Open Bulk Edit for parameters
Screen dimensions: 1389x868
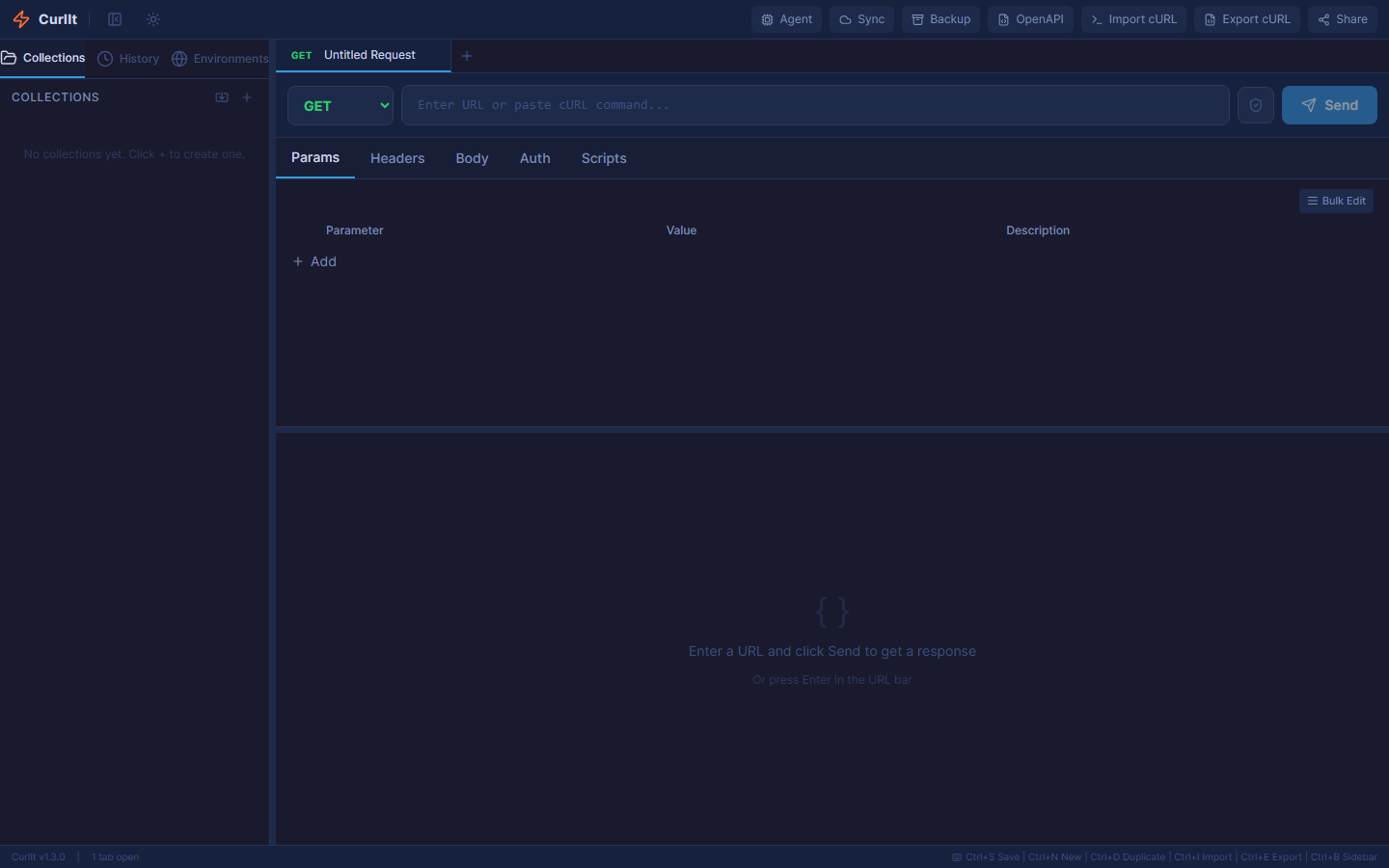(1336, 201)
